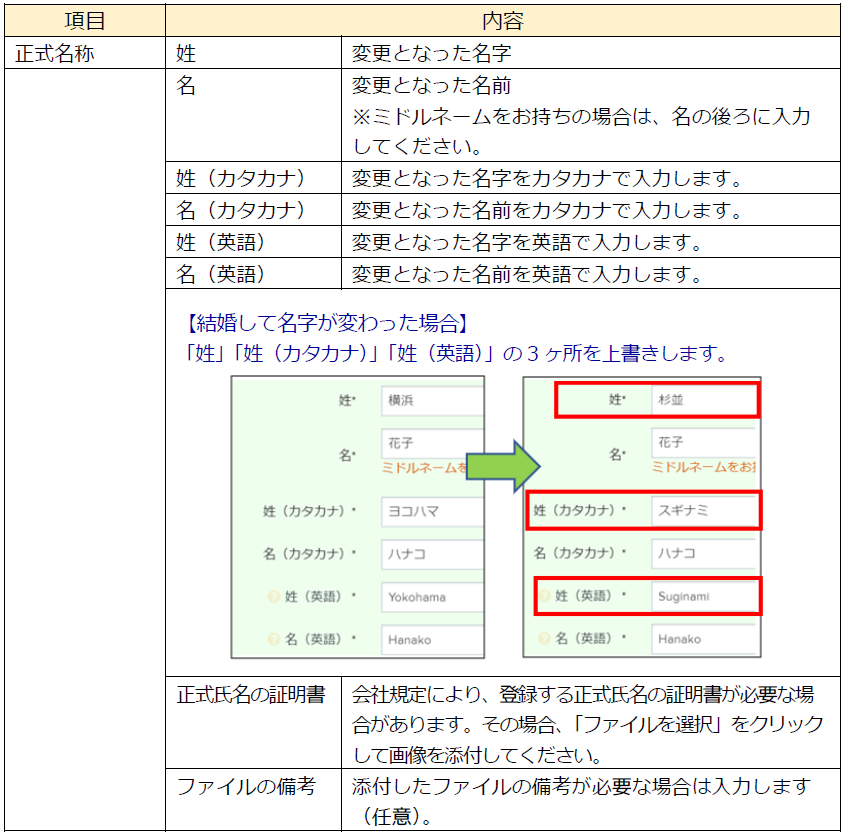Click the 姓 field containing 杉並

point(703,400)
